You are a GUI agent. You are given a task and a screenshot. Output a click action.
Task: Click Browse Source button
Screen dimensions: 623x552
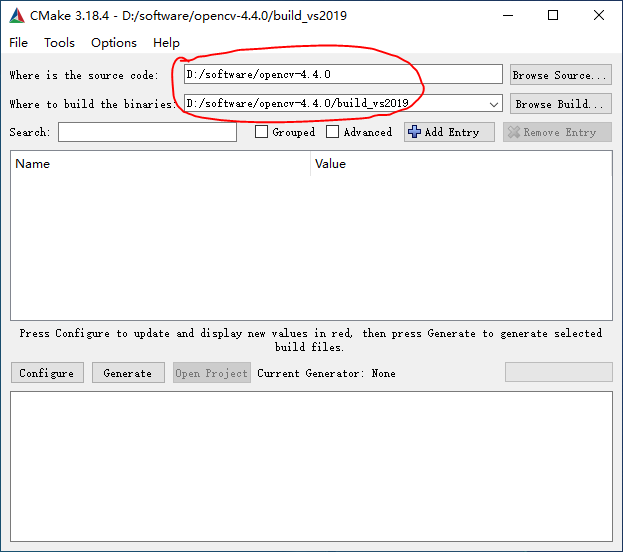coord(561,75)
